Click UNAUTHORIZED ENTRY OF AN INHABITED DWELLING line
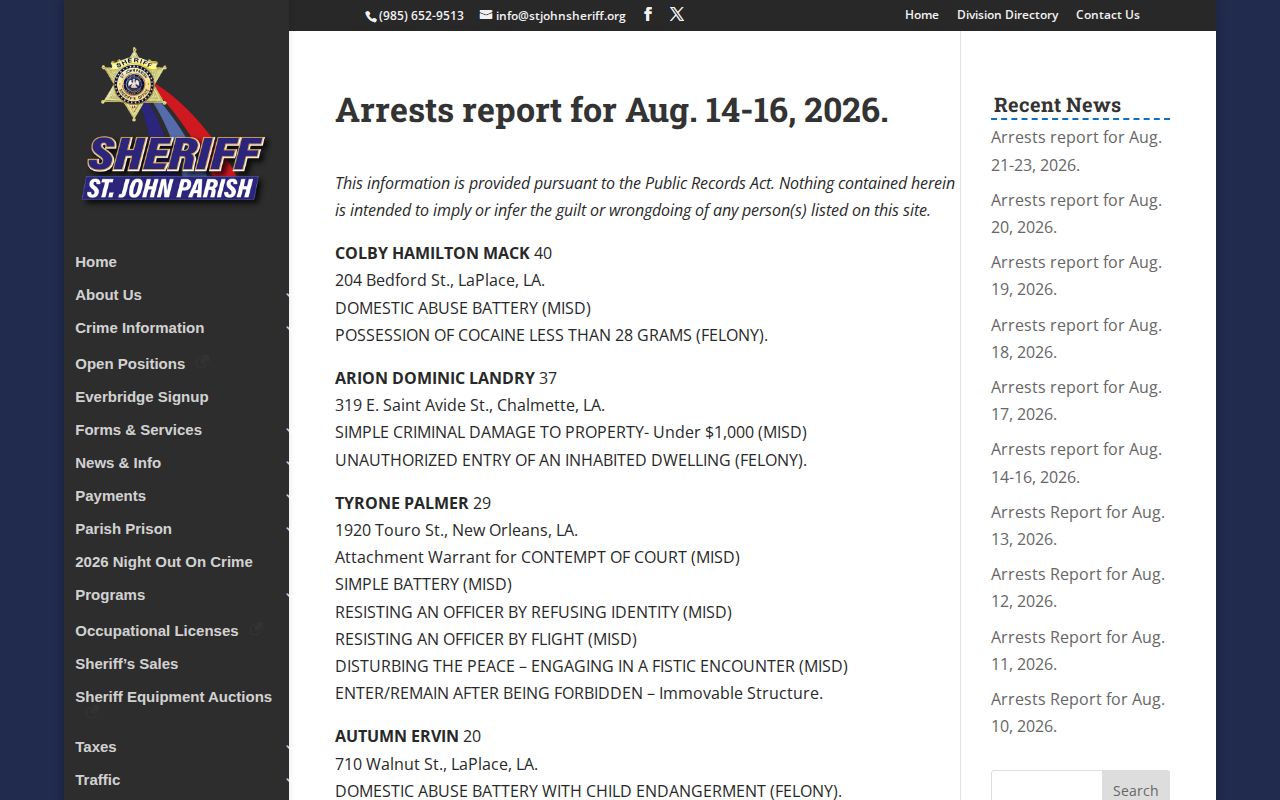 571,460
